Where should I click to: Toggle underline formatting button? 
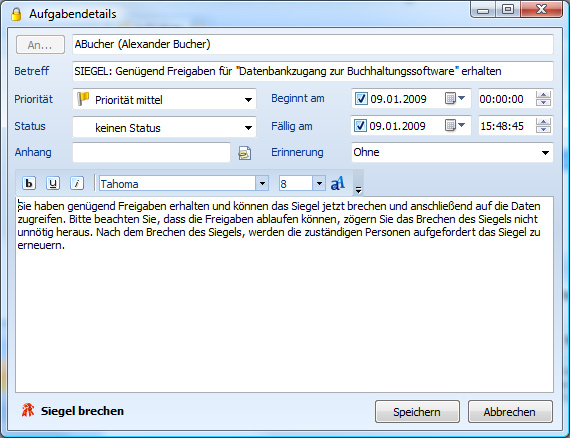pyautogui.click(x=53, y=183)
